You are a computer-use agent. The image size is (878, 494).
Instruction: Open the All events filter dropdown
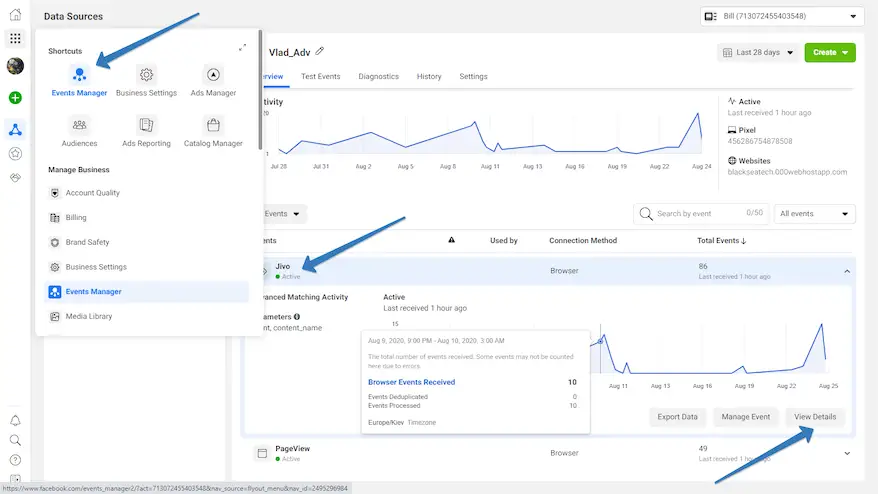pos(816,214)
